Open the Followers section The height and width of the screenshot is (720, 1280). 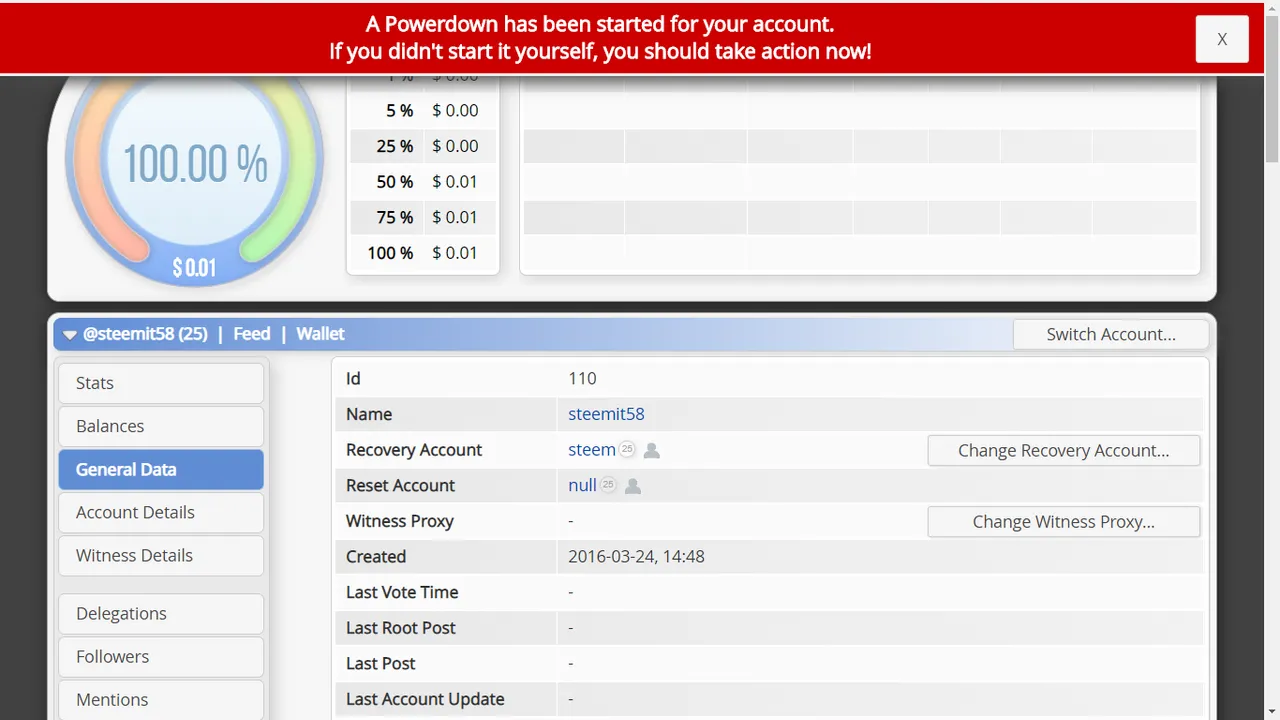tap(161, 656)
